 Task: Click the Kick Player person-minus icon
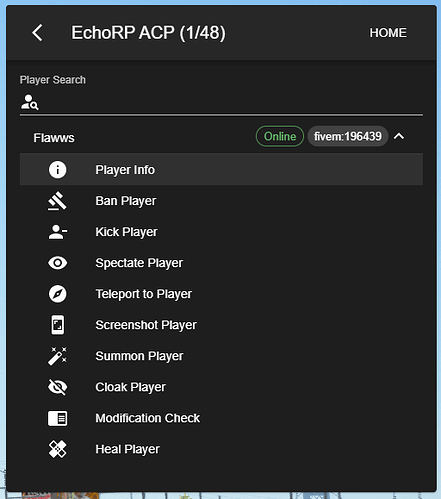(x=58, y=232)
